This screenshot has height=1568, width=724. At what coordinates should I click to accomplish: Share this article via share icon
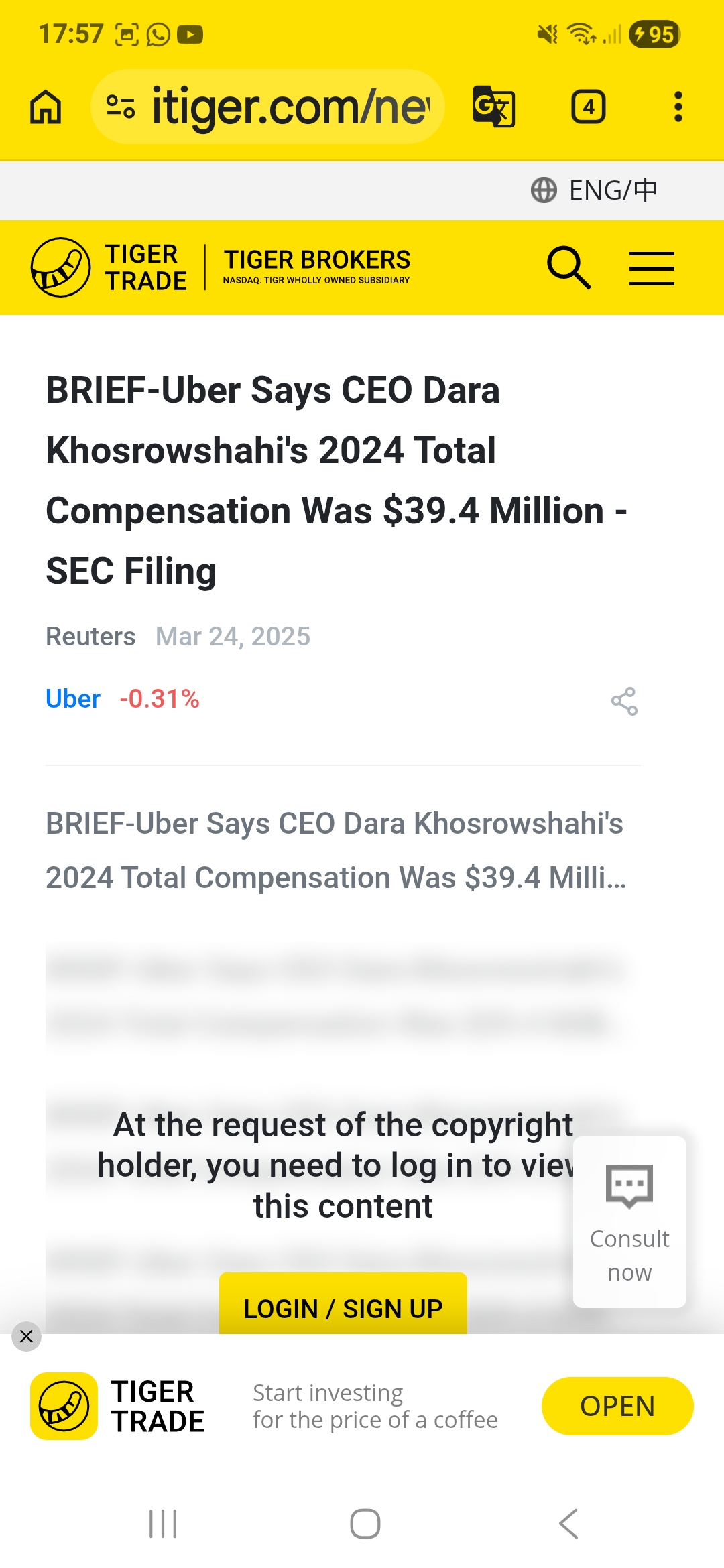tap(624, 701)
